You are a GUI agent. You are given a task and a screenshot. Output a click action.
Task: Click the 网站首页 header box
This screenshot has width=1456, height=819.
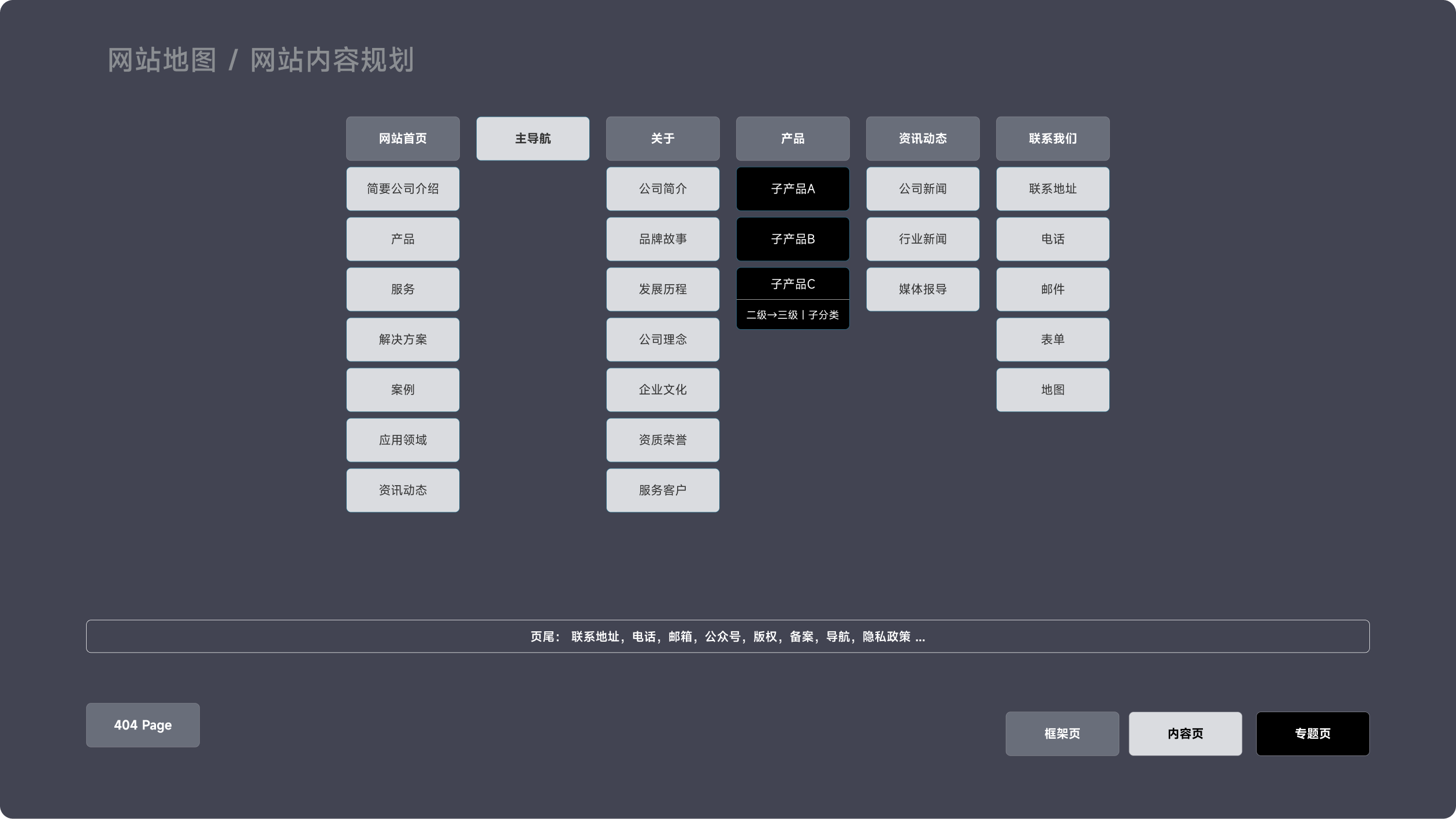403,139
